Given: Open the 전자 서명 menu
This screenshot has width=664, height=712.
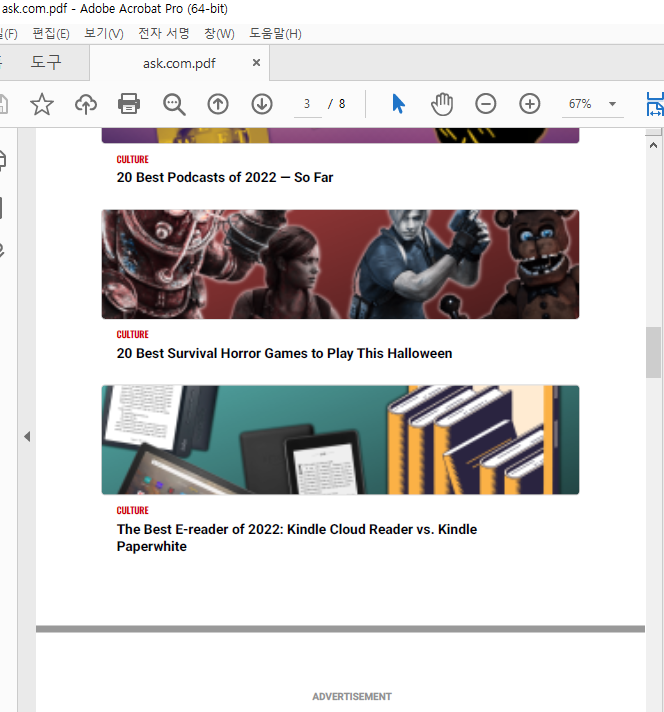Looking at the screenshot, I should click(164, 34).
